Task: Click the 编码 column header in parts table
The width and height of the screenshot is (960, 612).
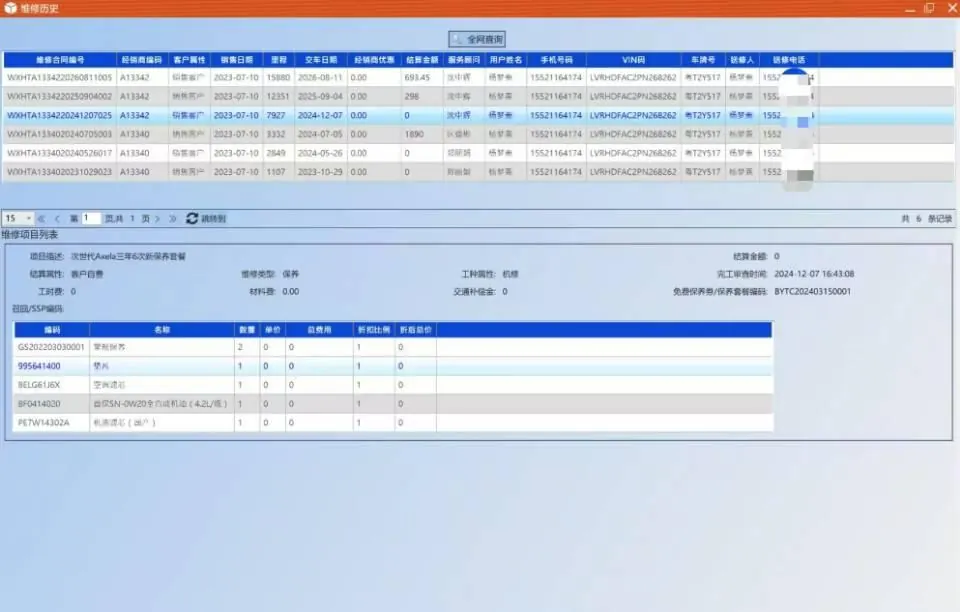Action: pos(52,330)
